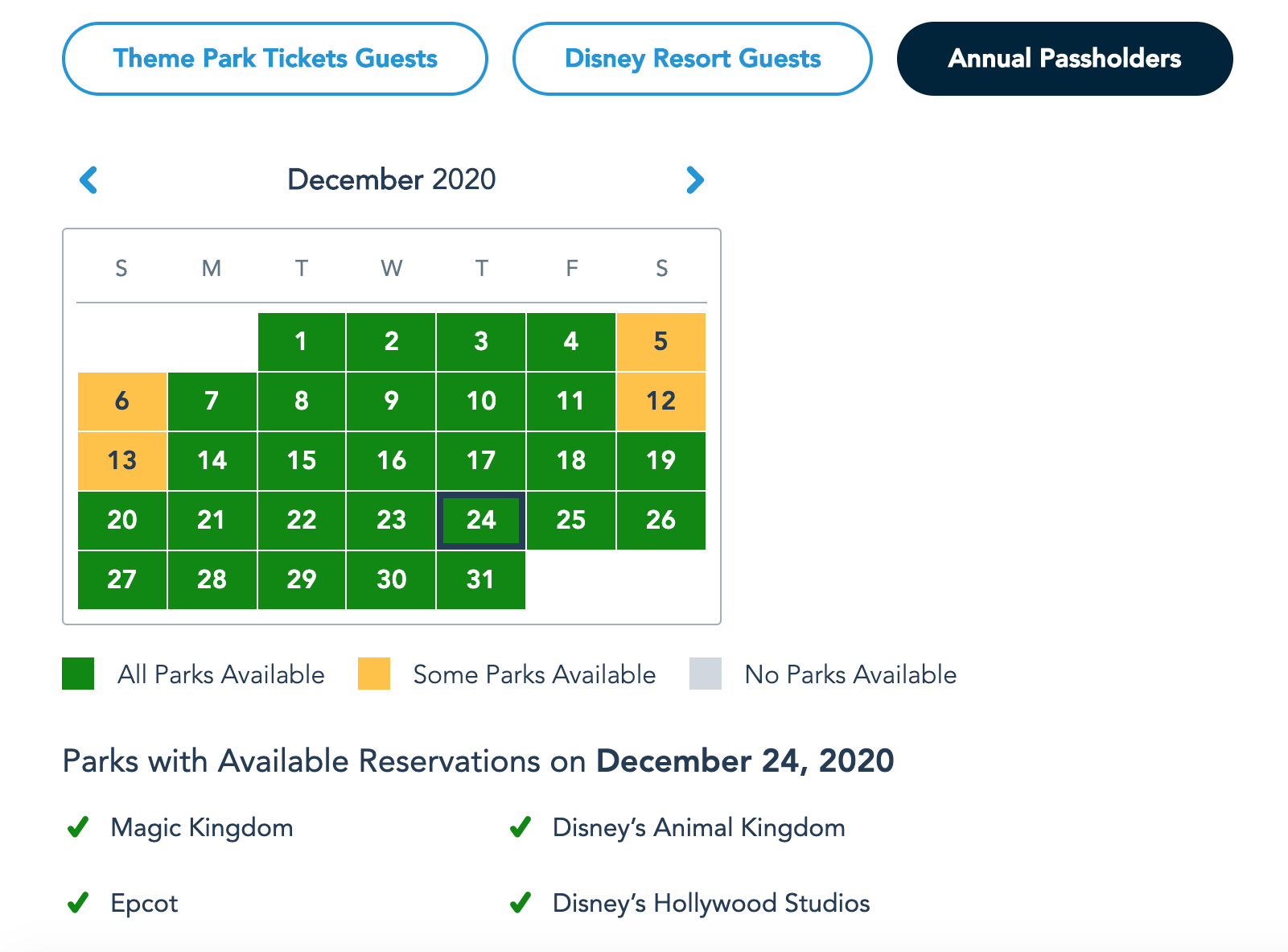This screenshot has width=1288, height=952.
Task: Switch to Disney Resort Guests tab
Action: click(693, 59)
